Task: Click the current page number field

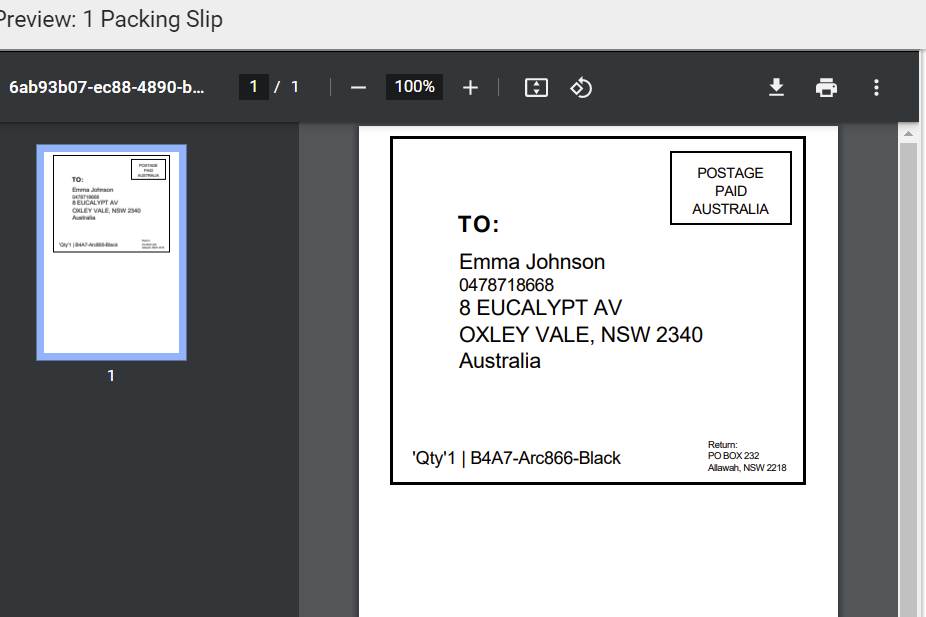Action: tap(253, 87)
